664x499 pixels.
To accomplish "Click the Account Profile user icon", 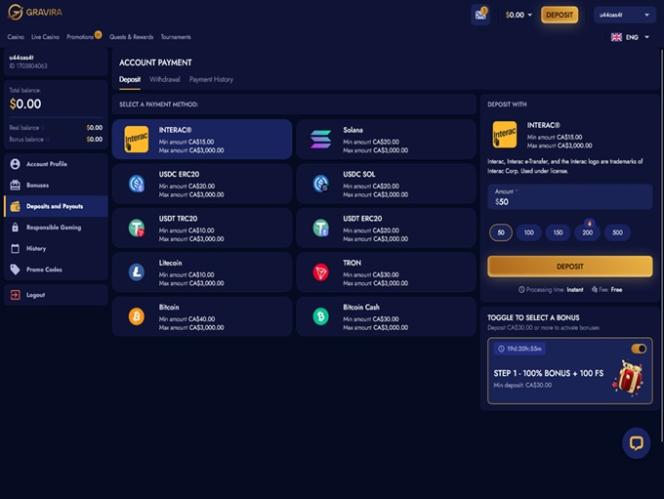I will [x=15, y=164].
